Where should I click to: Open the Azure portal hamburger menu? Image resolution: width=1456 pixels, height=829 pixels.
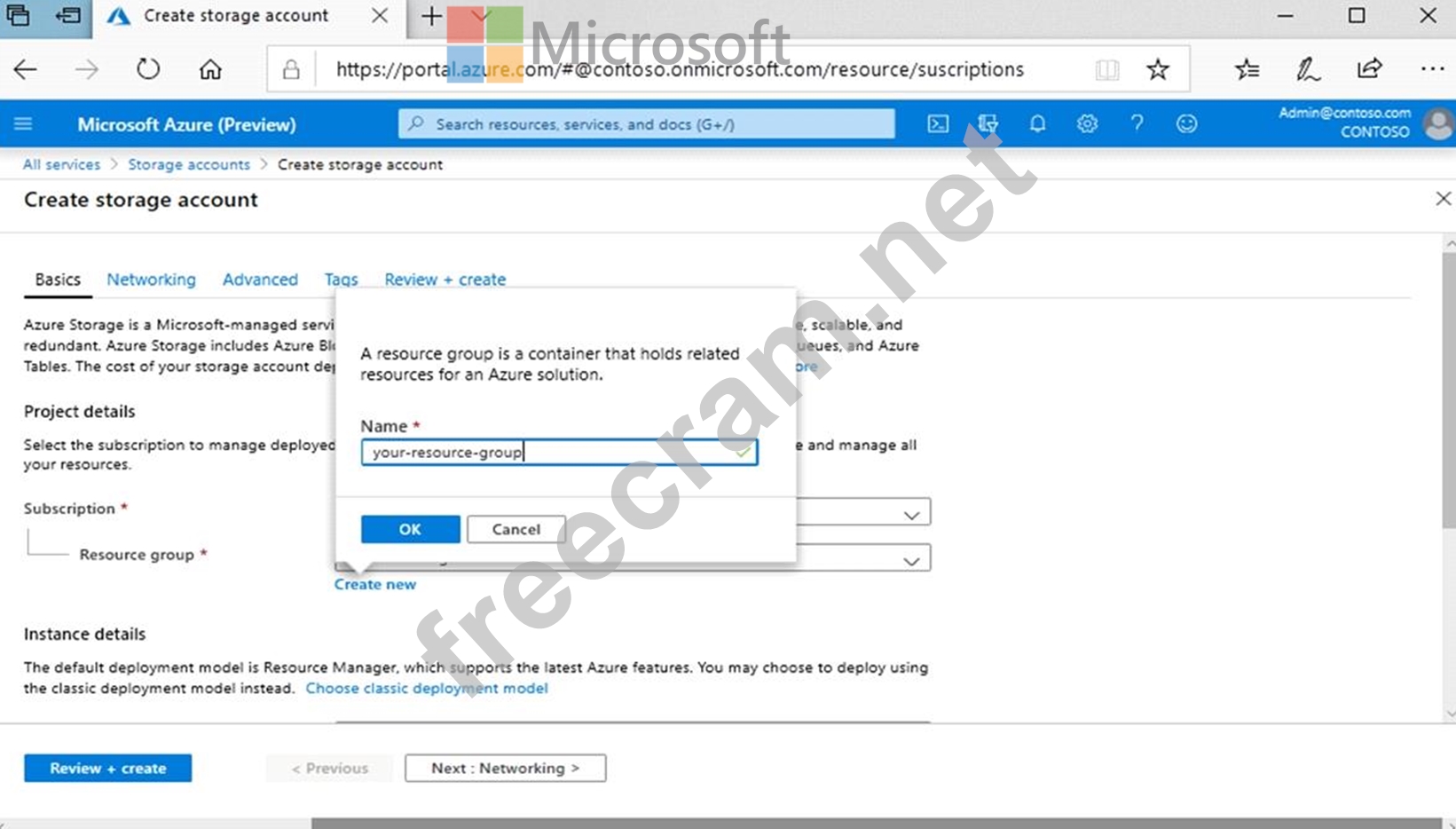point(23,124)
